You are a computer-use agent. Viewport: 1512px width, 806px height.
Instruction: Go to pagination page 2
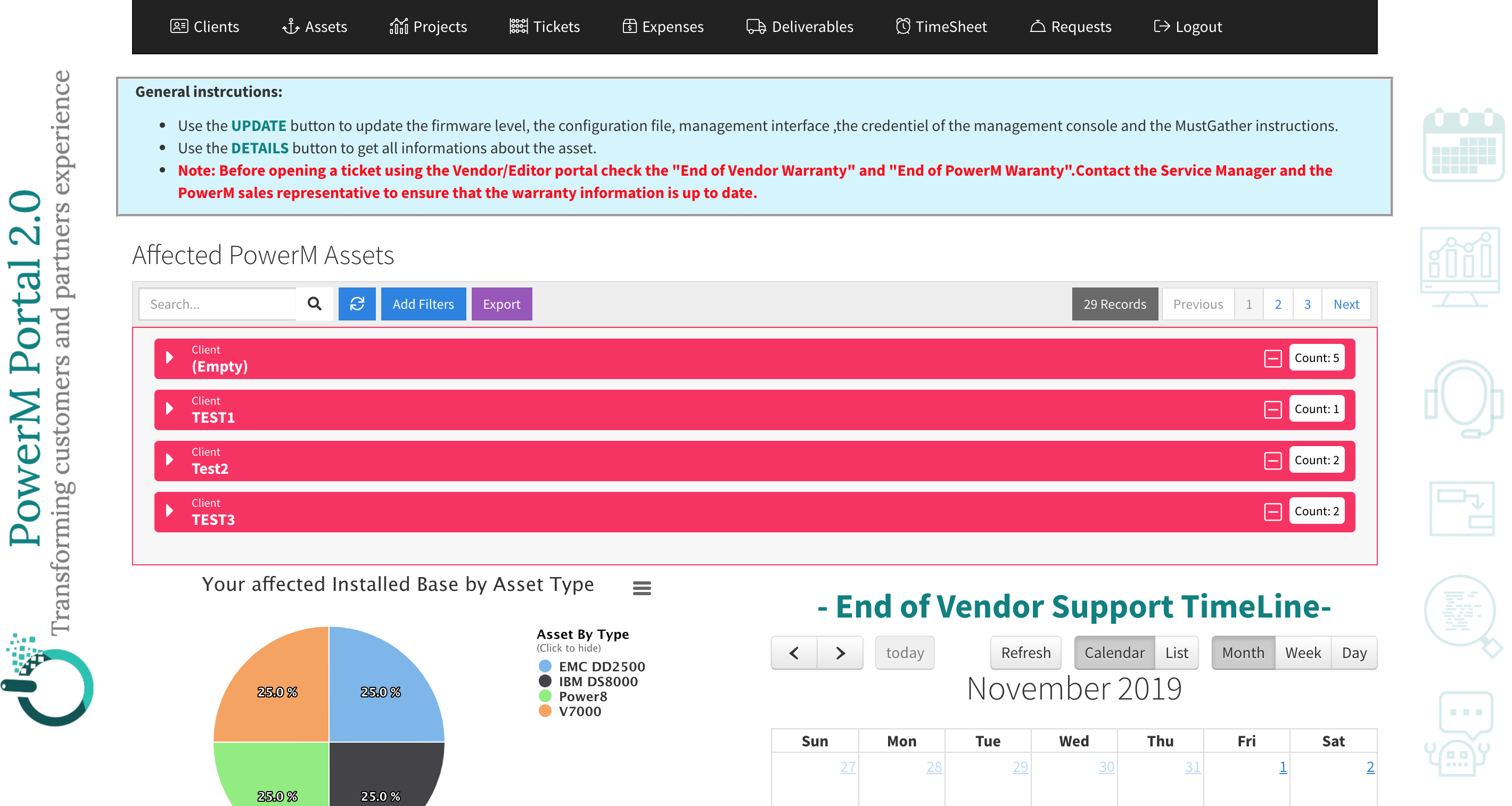click(1277, 303)
